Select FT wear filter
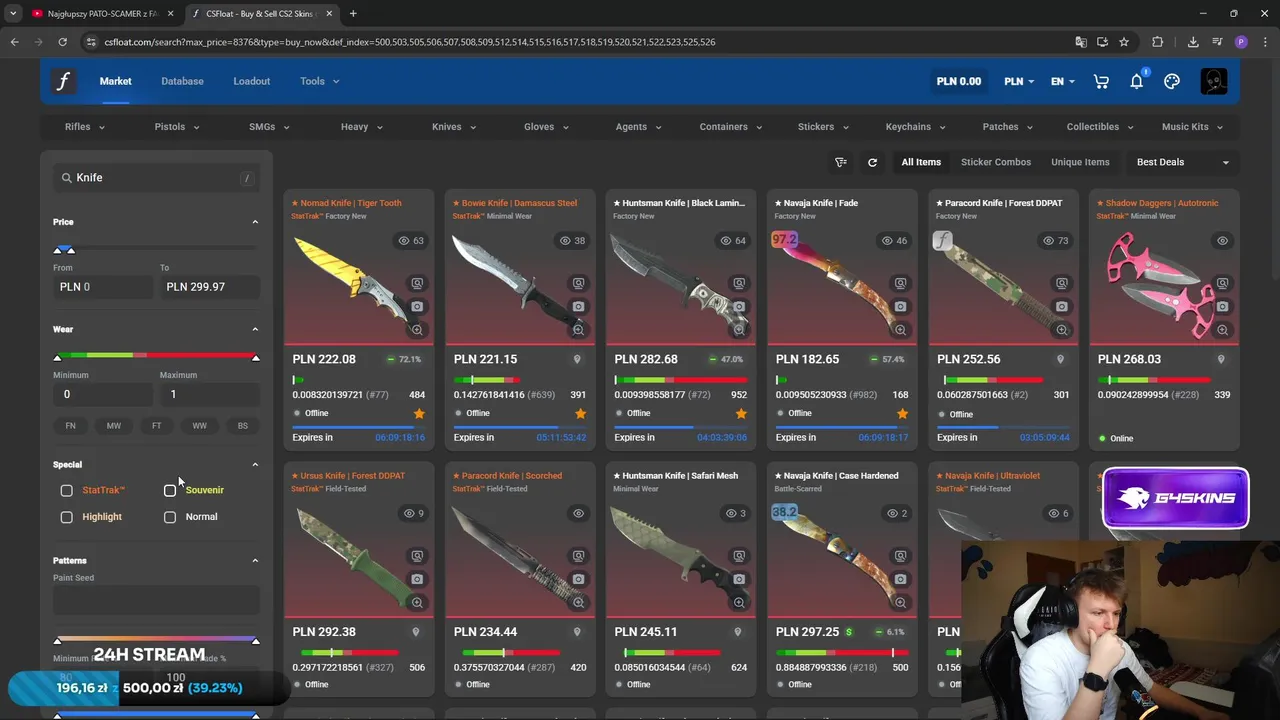Image resolution: width=1280 pixels, height=720 pixels. [157, 426]
